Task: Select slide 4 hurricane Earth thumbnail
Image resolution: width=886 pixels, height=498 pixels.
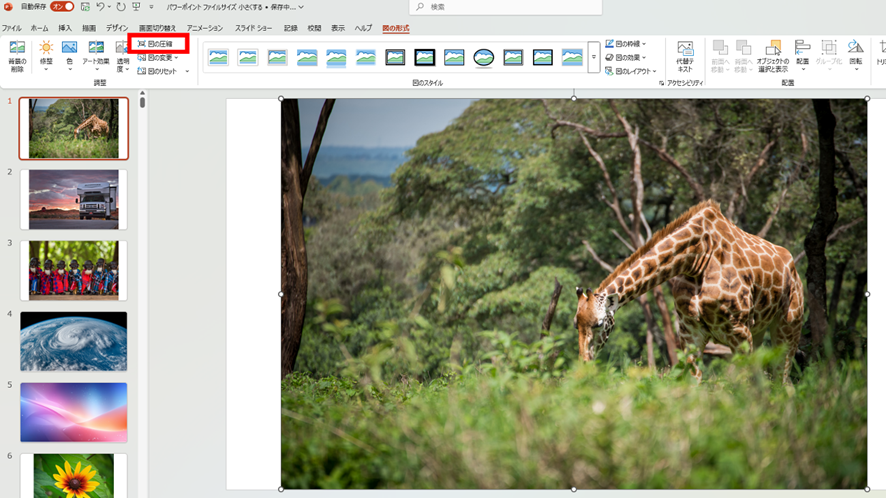Action: [x=74, y=341]
